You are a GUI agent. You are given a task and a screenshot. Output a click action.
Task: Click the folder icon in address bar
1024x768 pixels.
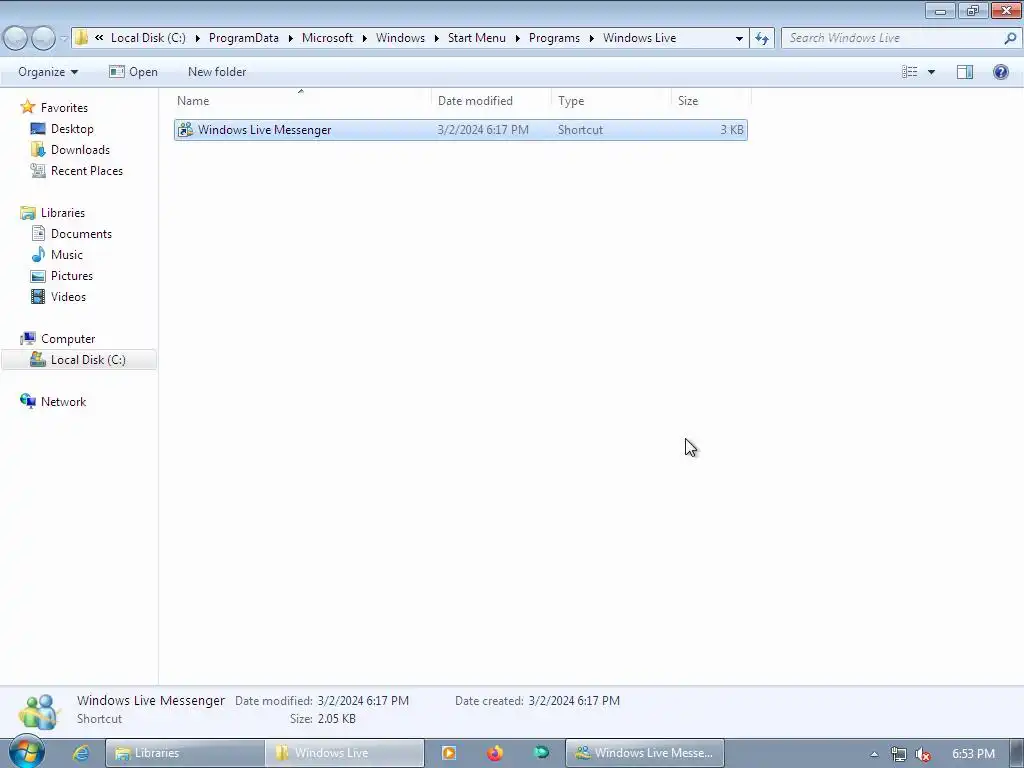[81, 38]
